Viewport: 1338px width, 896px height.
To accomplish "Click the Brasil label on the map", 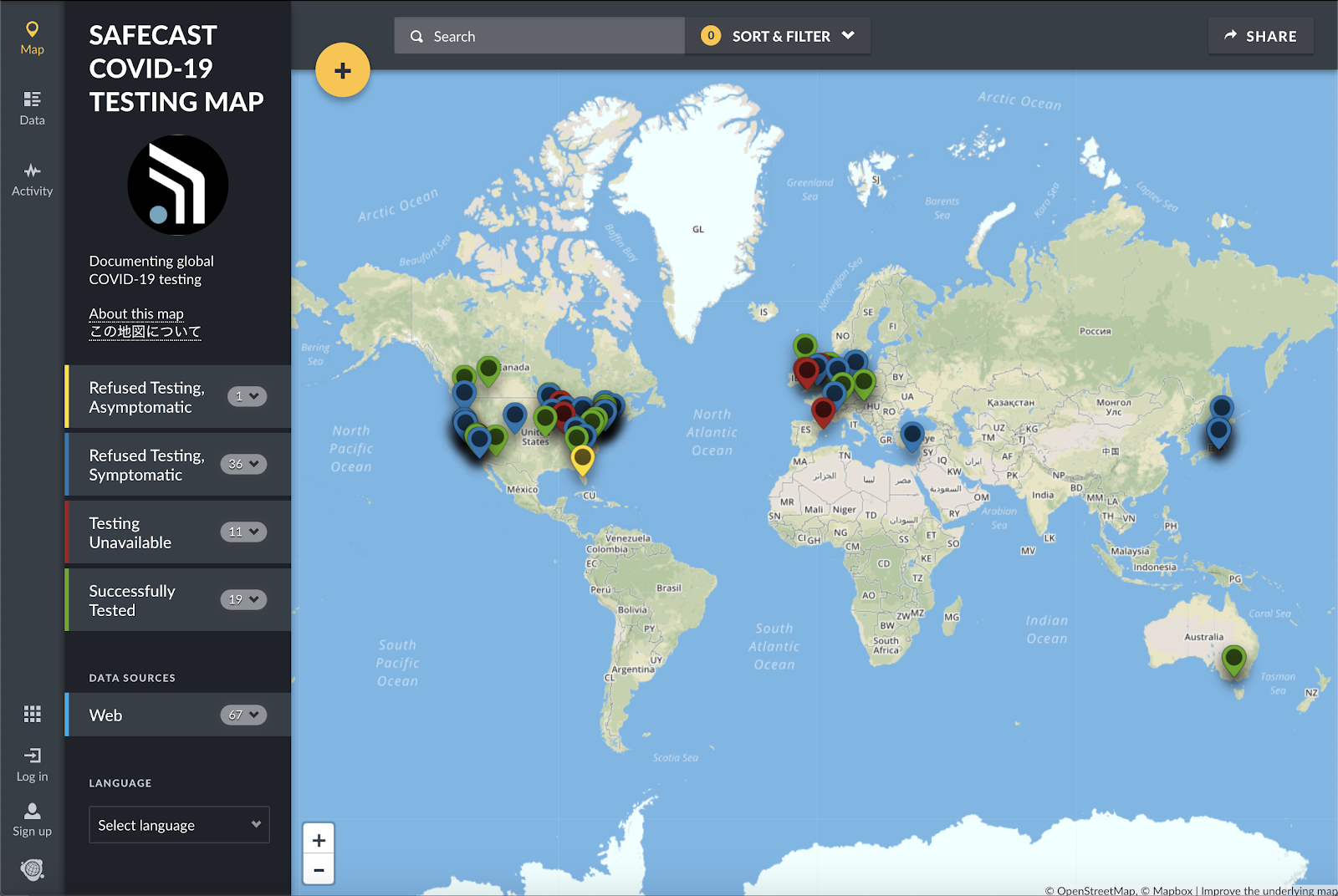I will click(x=669, y=588).
